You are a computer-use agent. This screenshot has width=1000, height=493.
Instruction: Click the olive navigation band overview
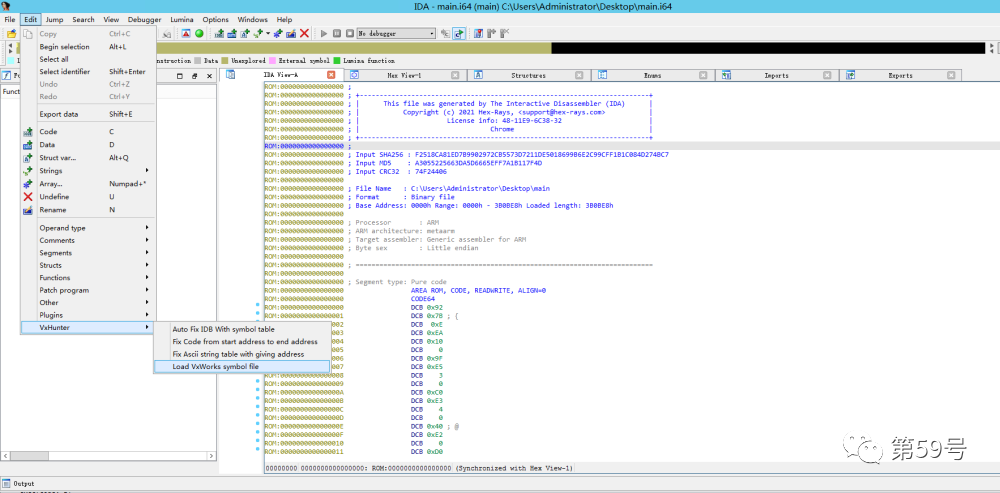[353, 48]
